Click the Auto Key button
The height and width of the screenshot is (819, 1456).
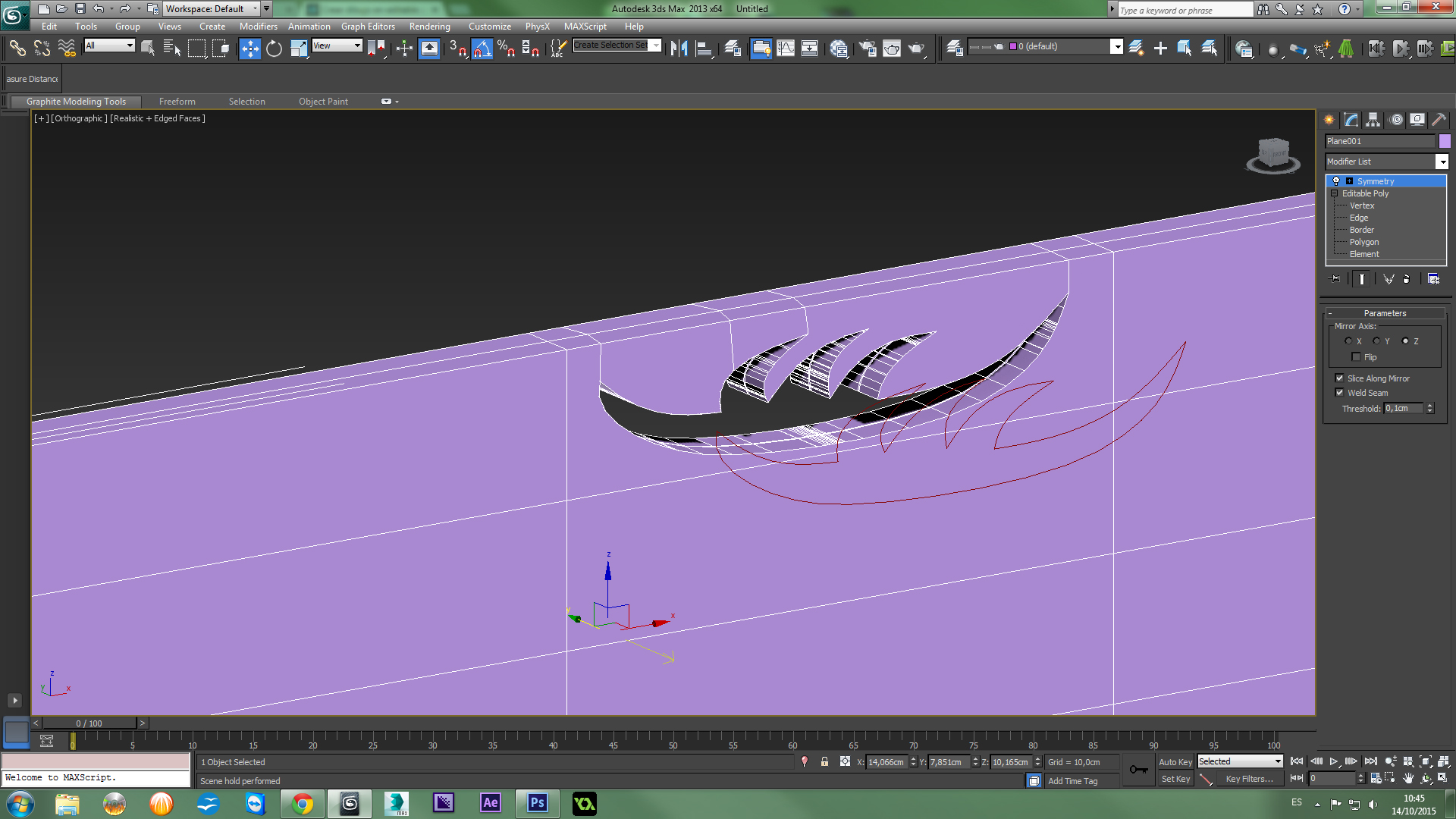point(1175,762)
